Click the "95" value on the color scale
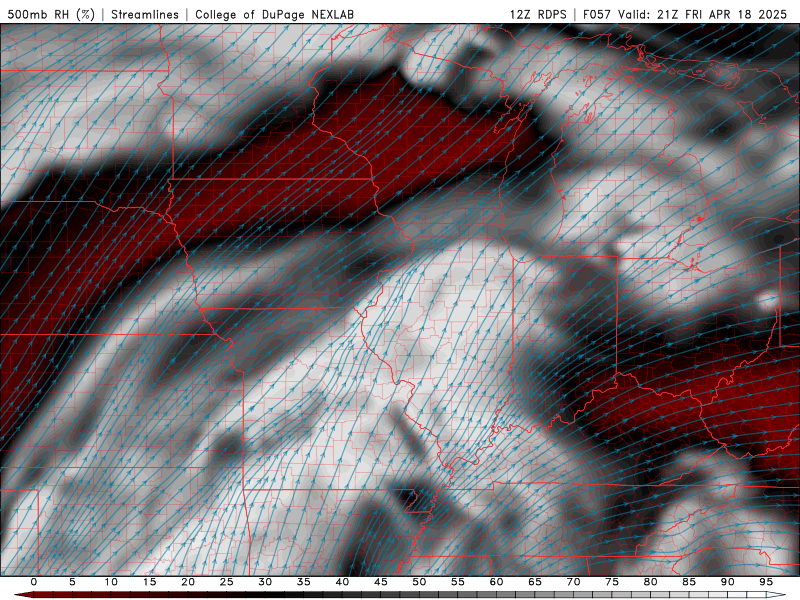 766,582
